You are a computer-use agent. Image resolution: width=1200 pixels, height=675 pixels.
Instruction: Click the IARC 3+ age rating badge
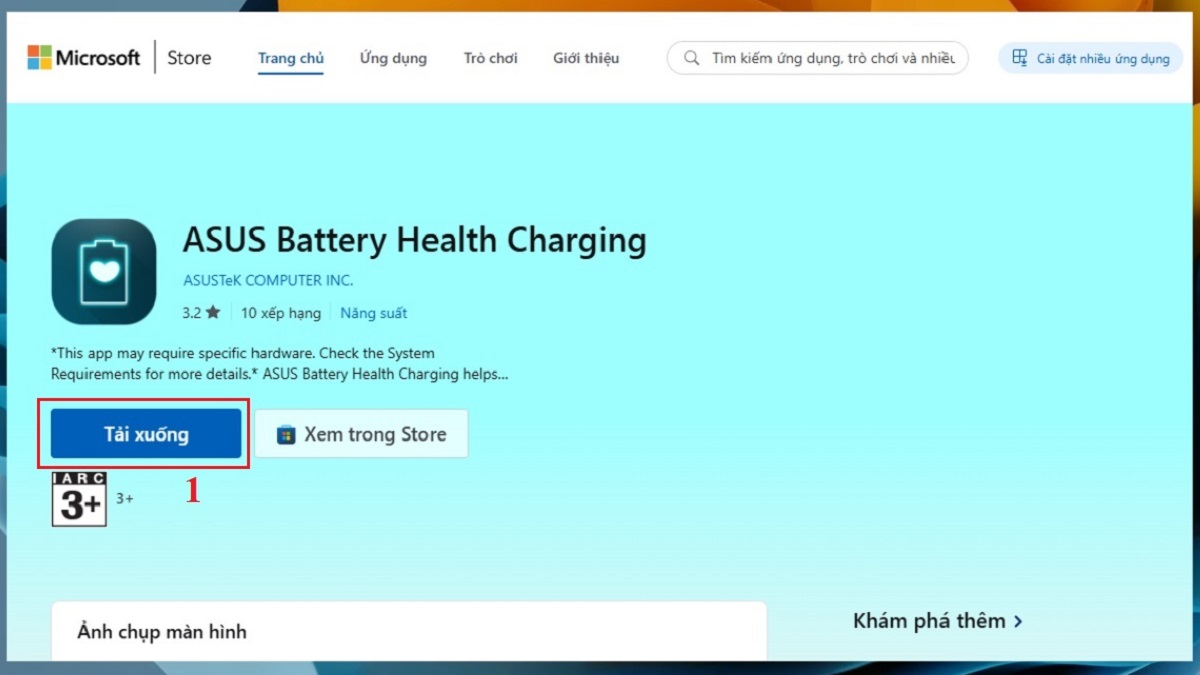(78, 497)
